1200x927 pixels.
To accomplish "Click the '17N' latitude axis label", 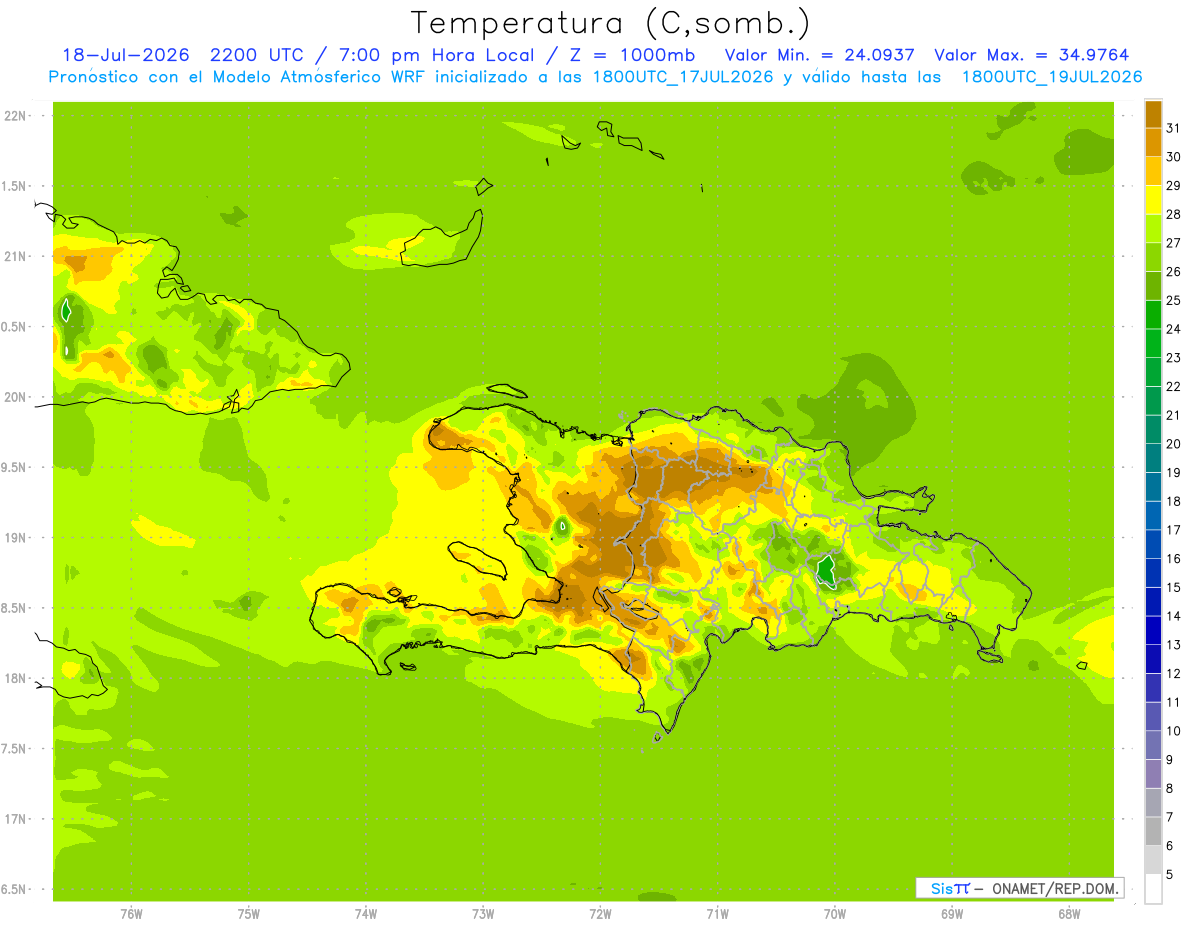I will pyautogui.click(x=15, y=818).
